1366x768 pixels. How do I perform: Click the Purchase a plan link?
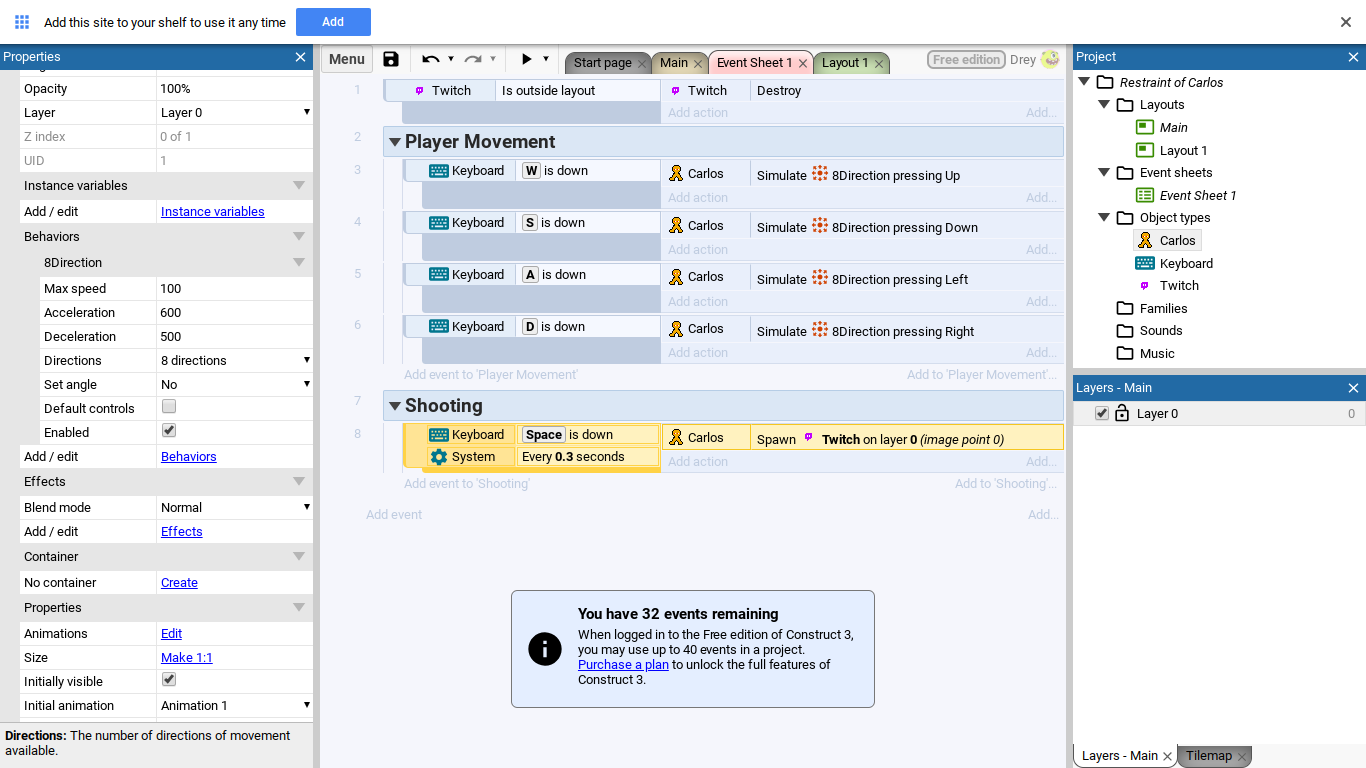point(623,664)
